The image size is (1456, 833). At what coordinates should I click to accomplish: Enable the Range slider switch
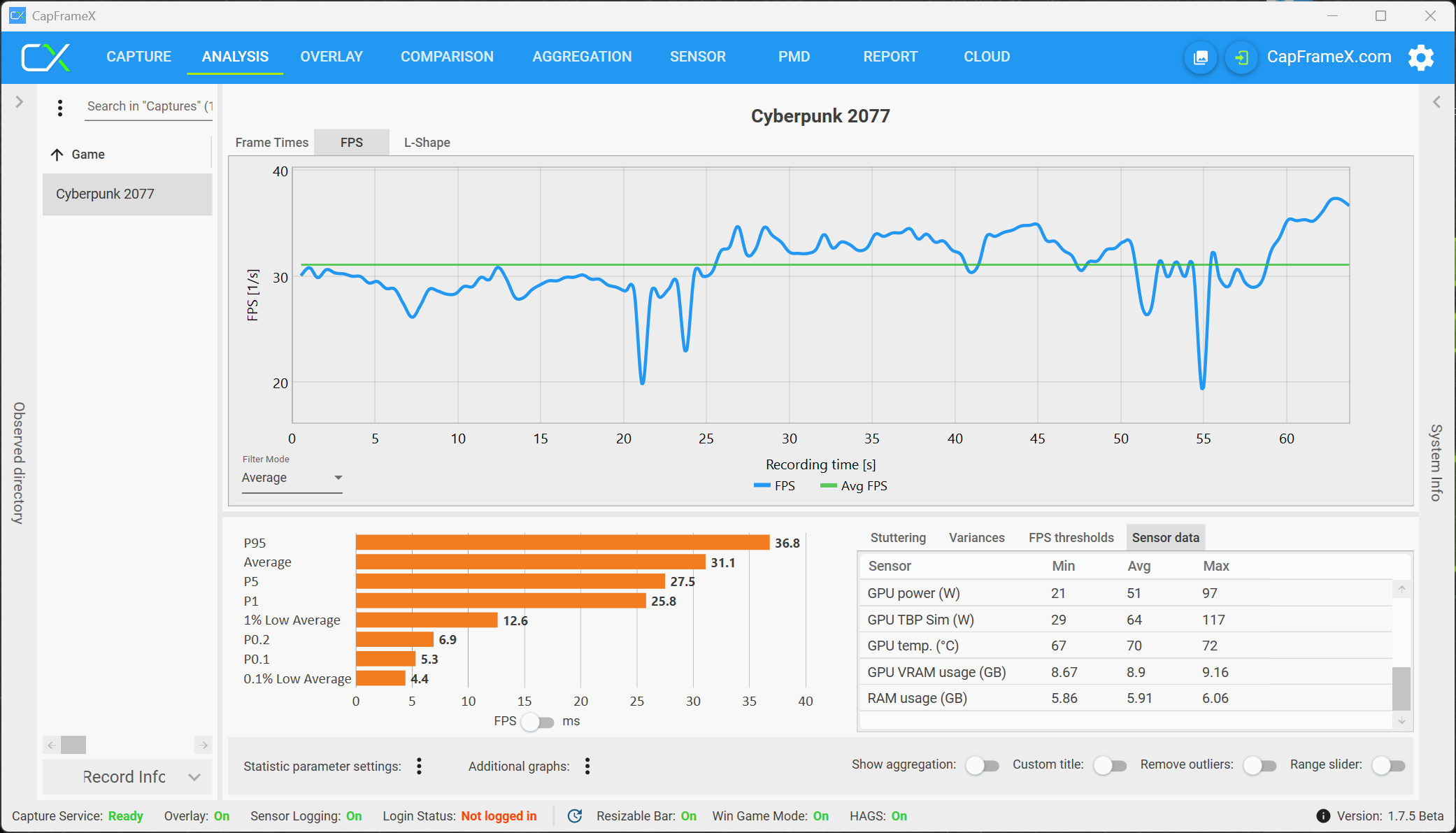coord(1388,766)
